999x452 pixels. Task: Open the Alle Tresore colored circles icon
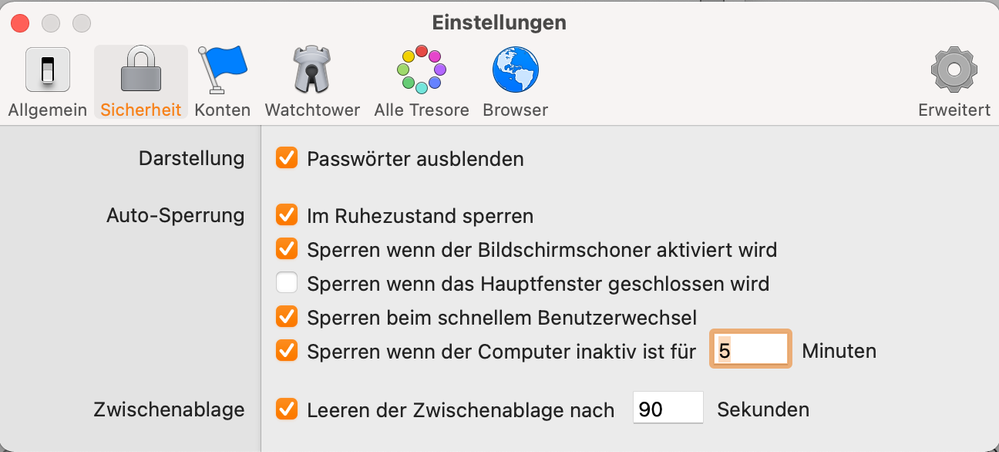tap(421, 72)
